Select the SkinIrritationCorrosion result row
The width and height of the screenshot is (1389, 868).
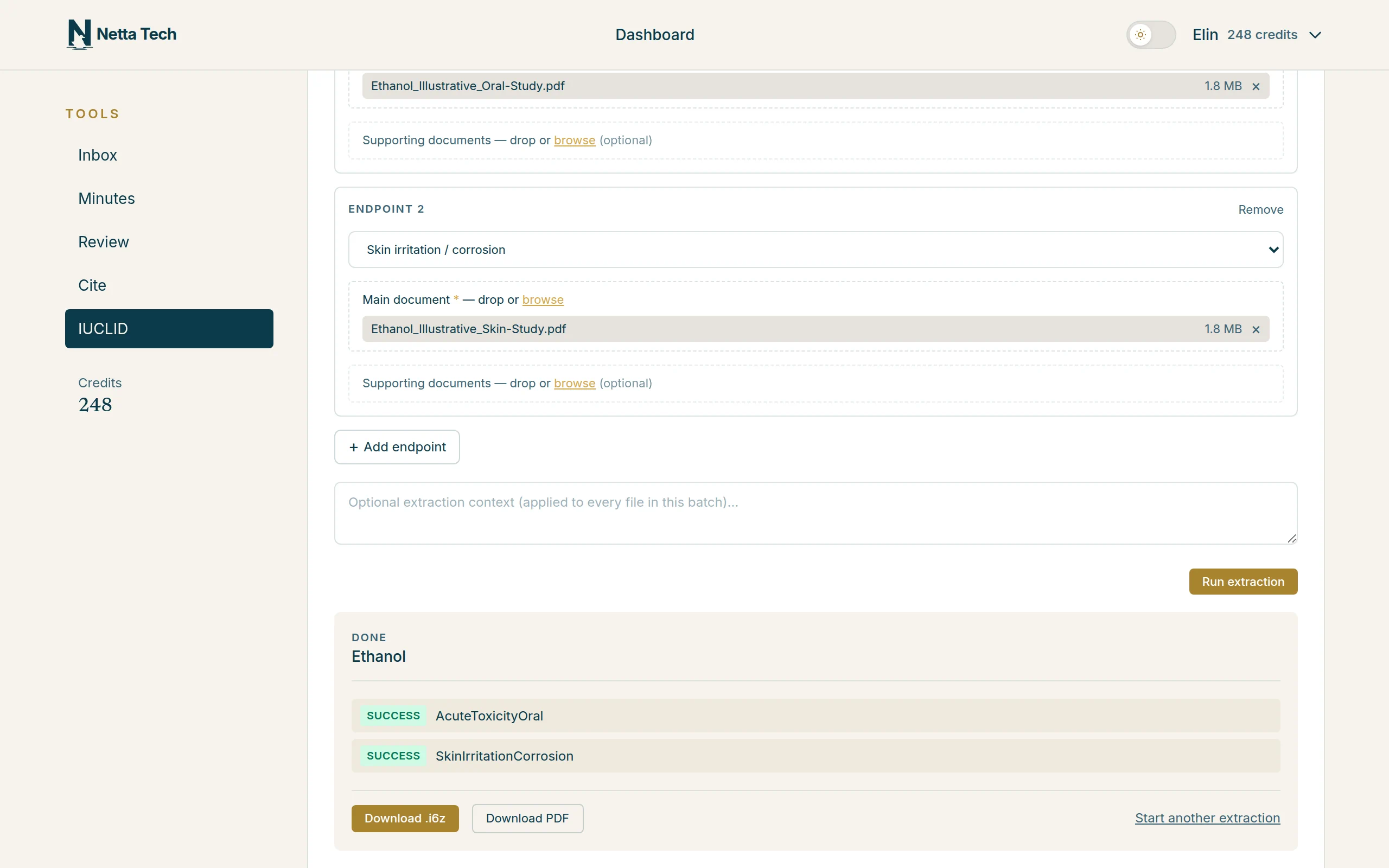click(x=815, y=756)
